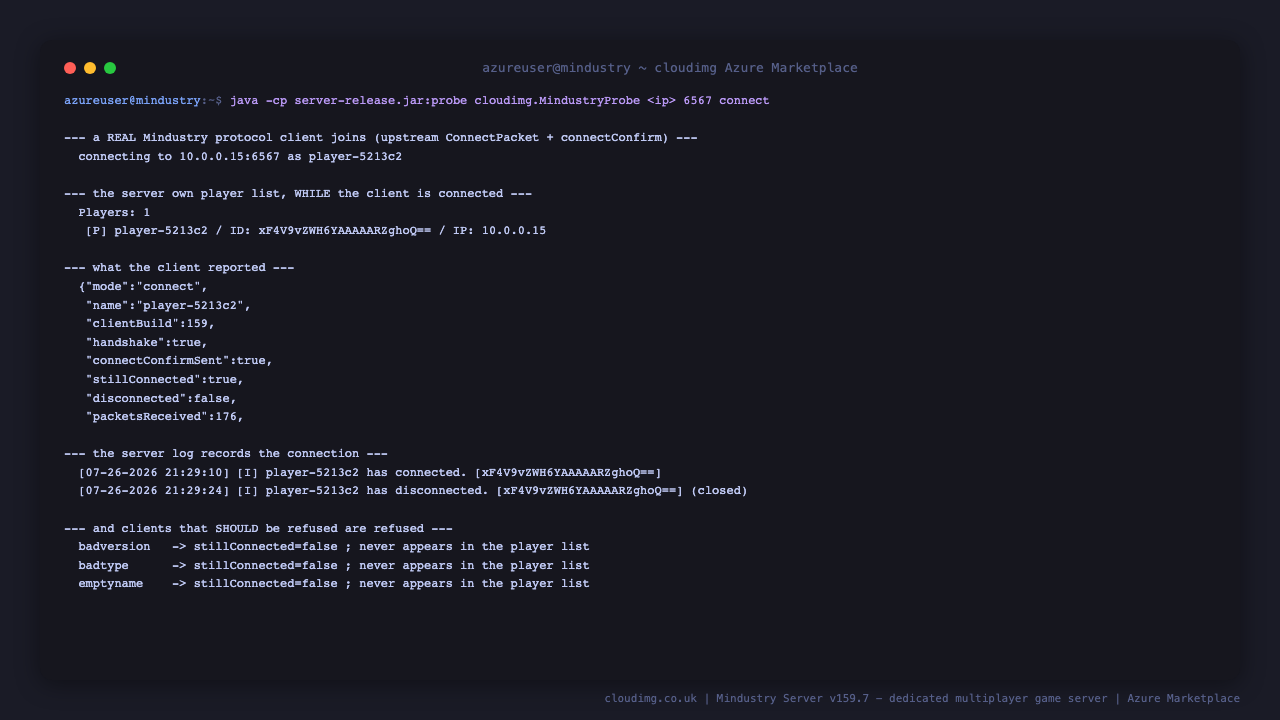
Task: Click the "badversion" refused-client row
Action: 334,547
